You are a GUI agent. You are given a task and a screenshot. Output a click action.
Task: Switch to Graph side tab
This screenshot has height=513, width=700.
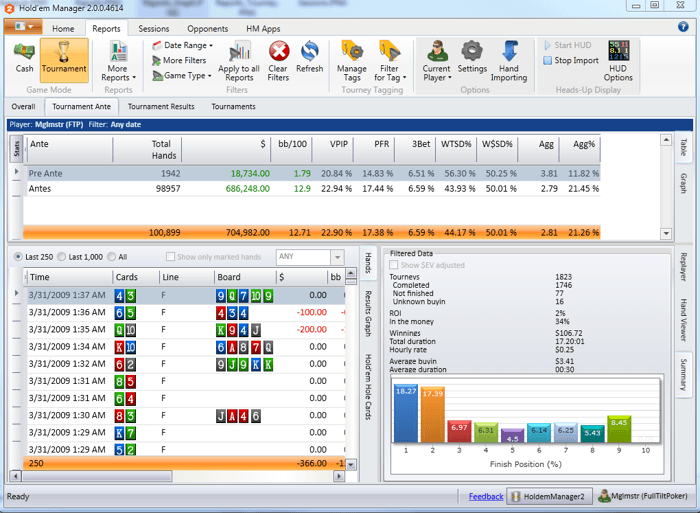tap(683, 183)
